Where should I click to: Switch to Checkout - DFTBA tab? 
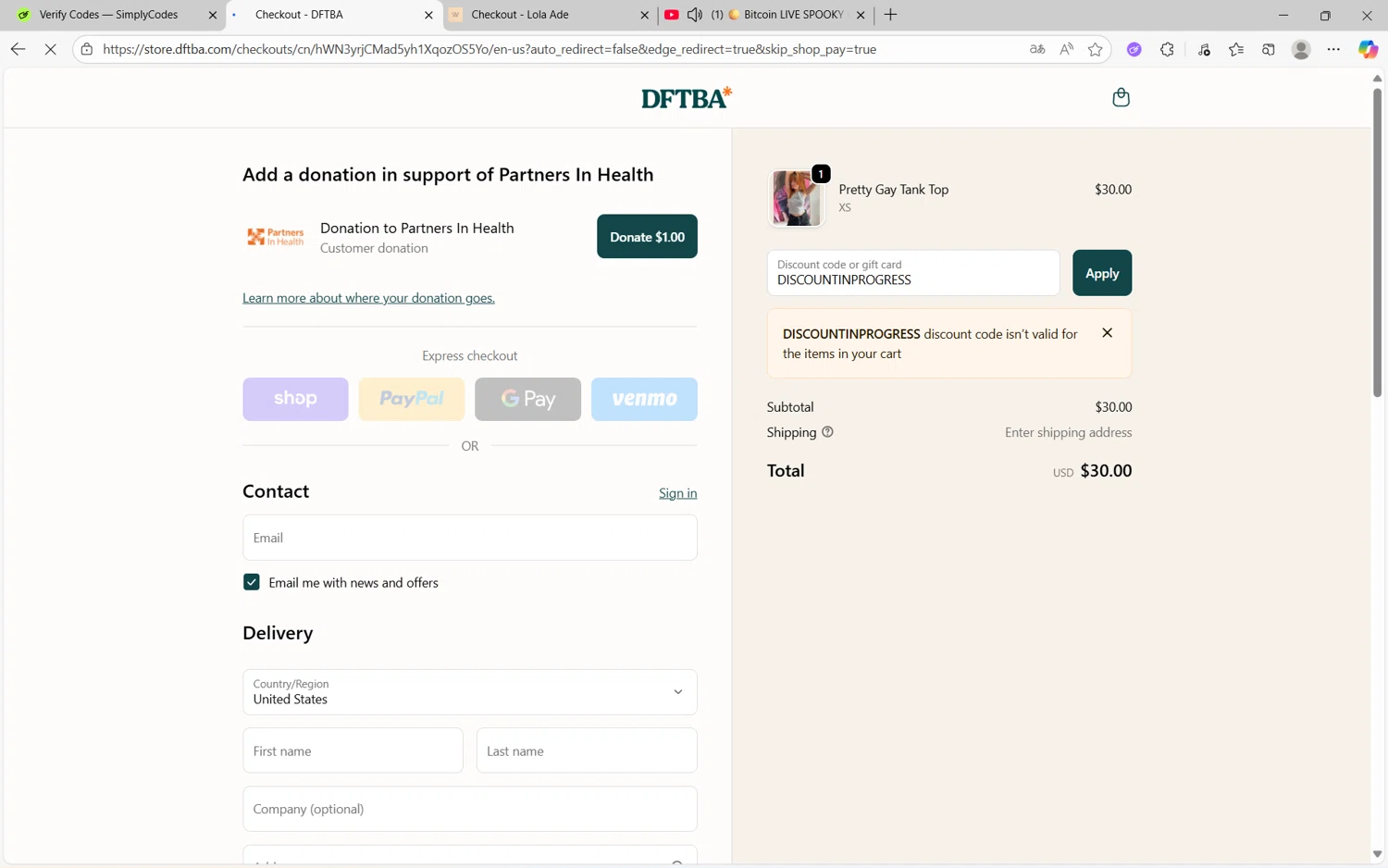(x=333, y=15)
